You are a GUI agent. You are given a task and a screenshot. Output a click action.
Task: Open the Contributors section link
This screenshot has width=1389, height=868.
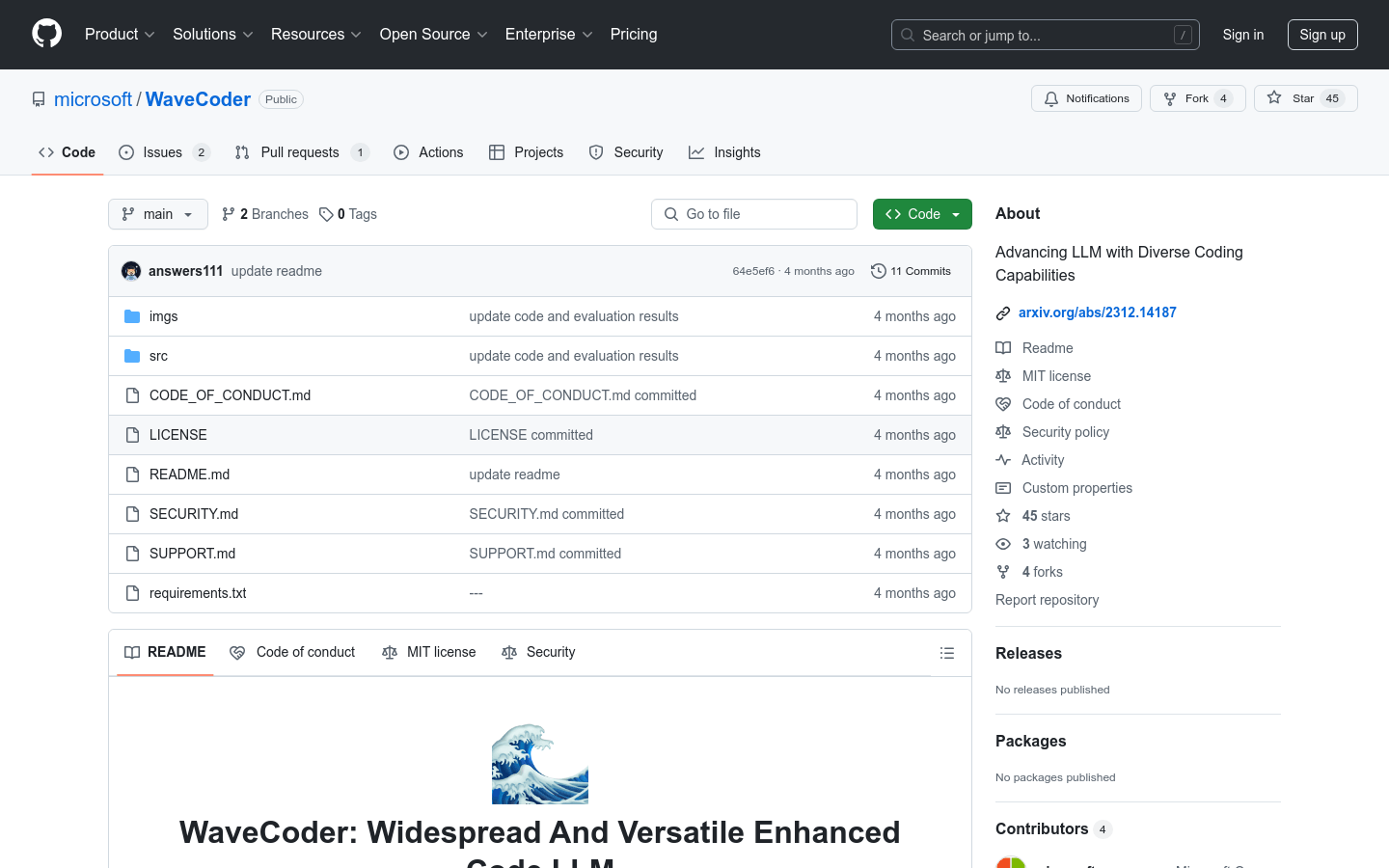point(1053,828)
